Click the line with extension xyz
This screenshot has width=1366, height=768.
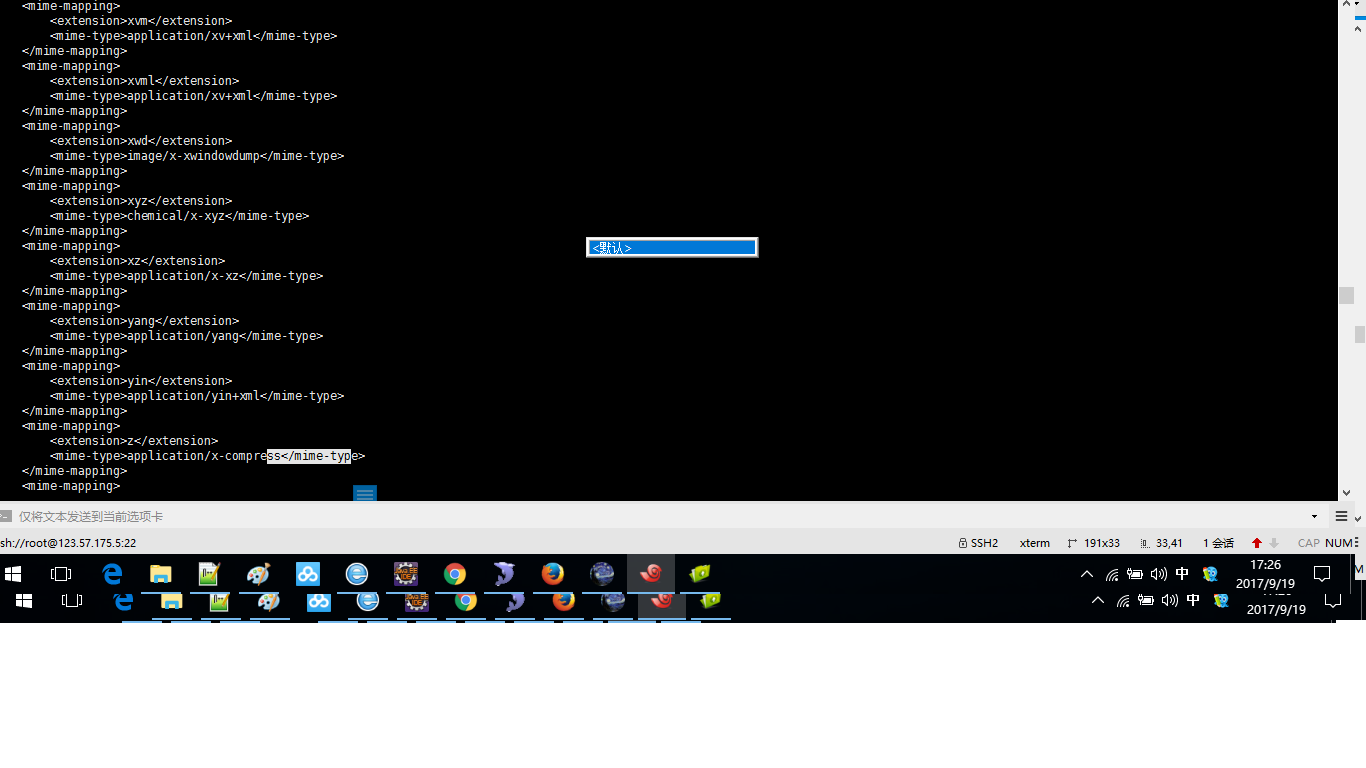point(141,201)
